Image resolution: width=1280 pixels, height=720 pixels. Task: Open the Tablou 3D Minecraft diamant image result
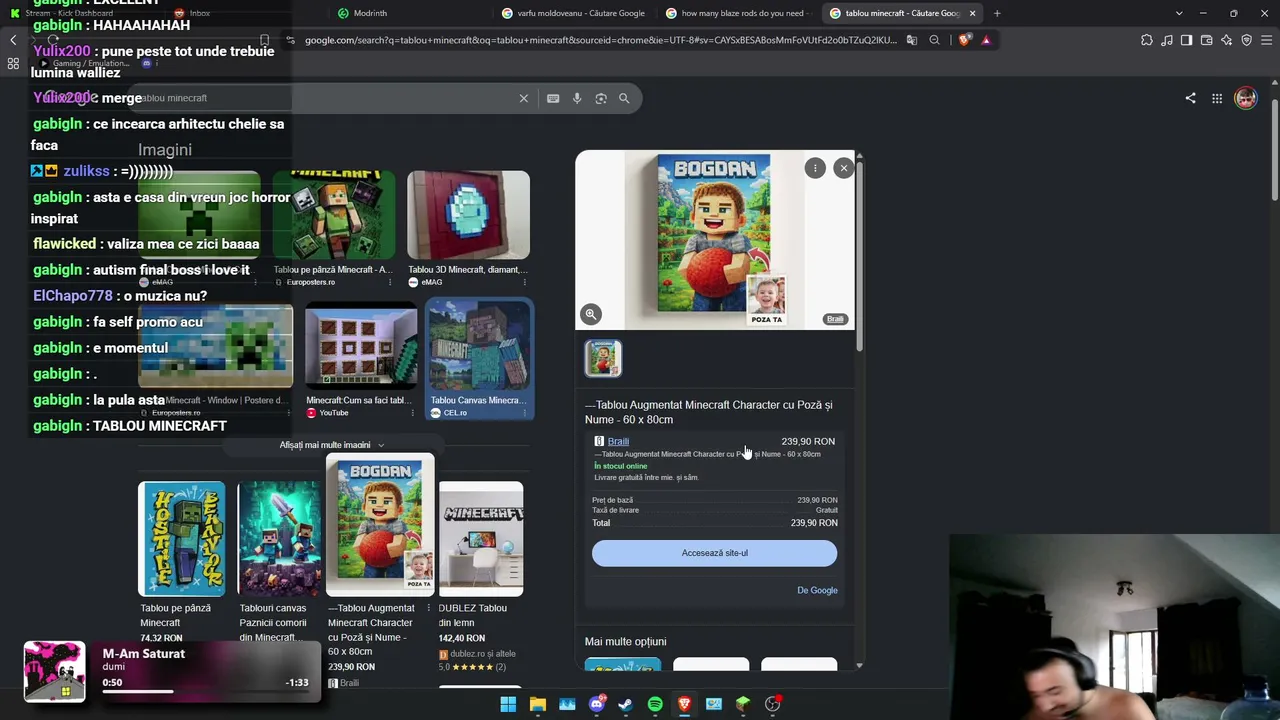(x=468, y=227)
